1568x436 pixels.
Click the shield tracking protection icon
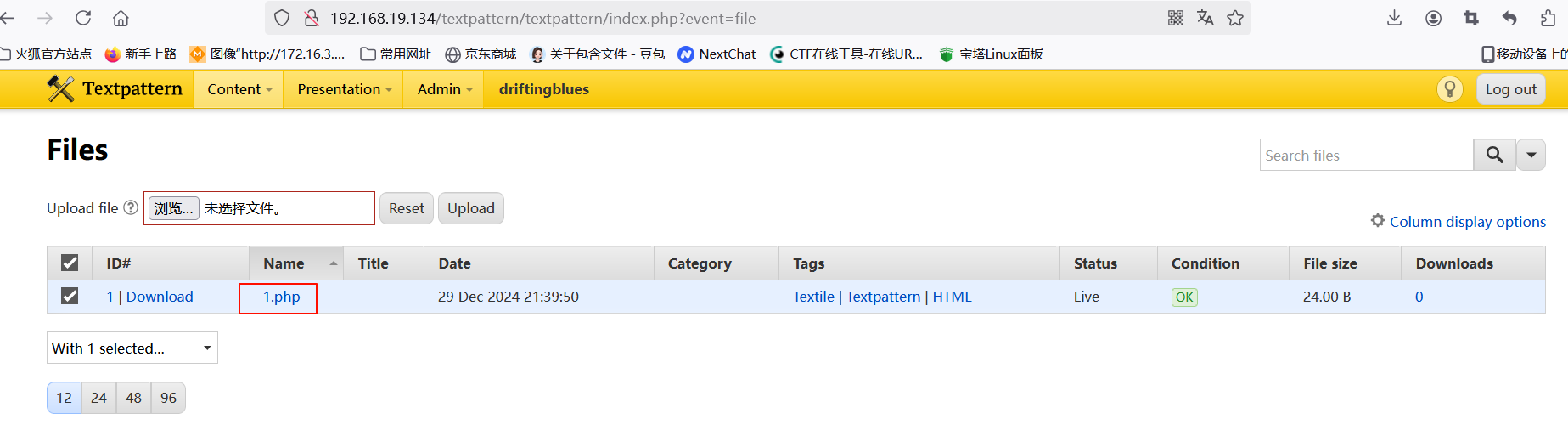click(x=282, y=18)
